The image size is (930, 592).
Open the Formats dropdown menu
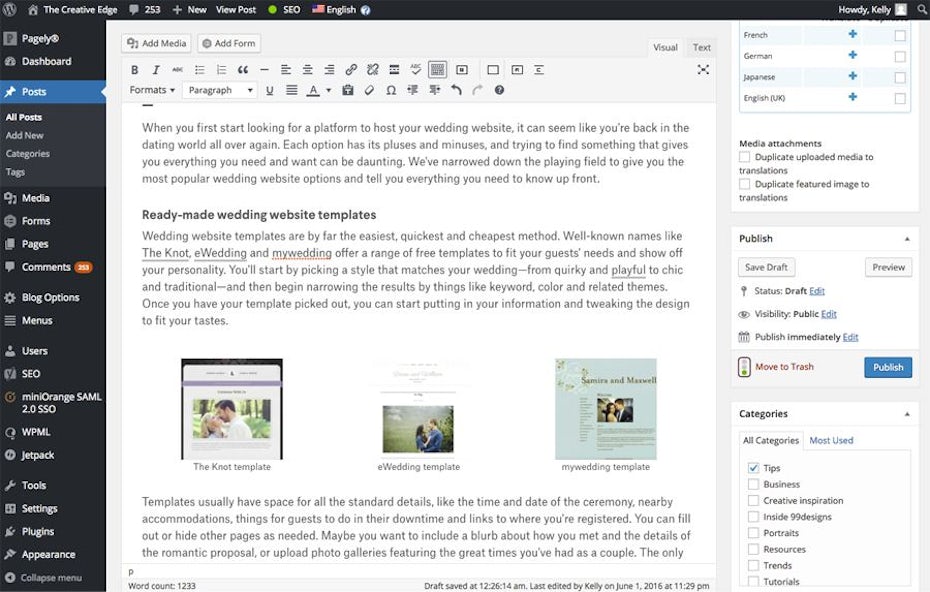tap(152, 90)
